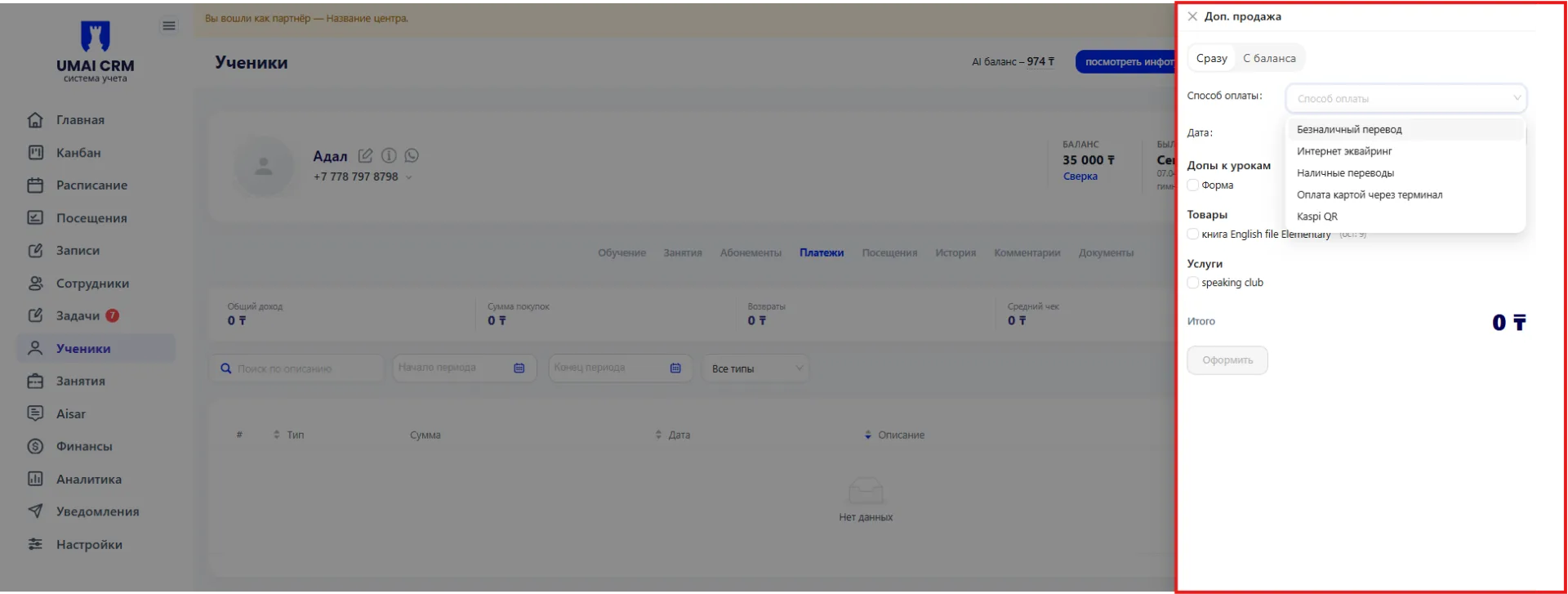Open the Комментарии tab

(x=1027, y=252)
